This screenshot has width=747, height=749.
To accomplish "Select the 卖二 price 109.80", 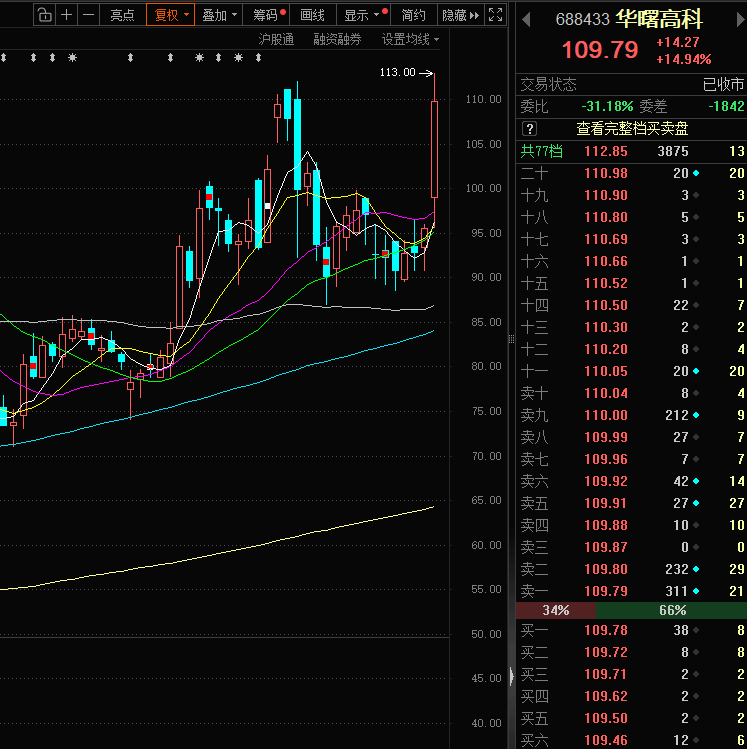I will tap(606, 569).
